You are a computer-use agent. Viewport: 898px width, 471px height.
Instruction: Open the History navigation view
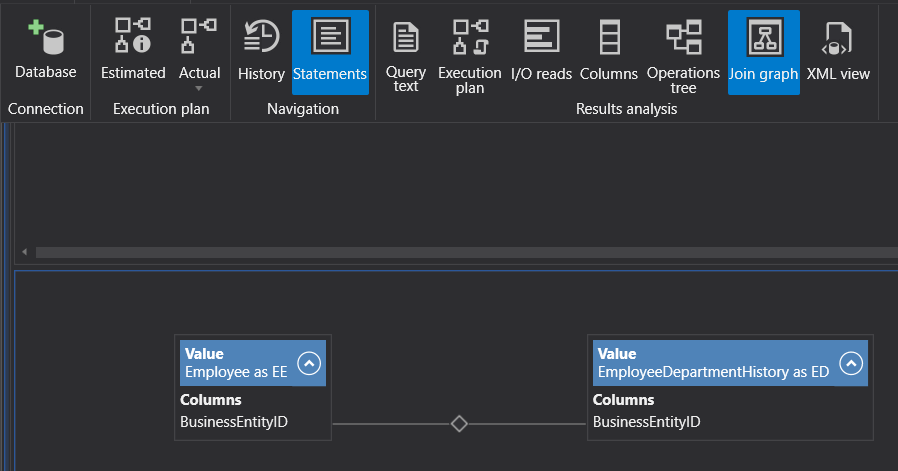[x=261, y=48]
